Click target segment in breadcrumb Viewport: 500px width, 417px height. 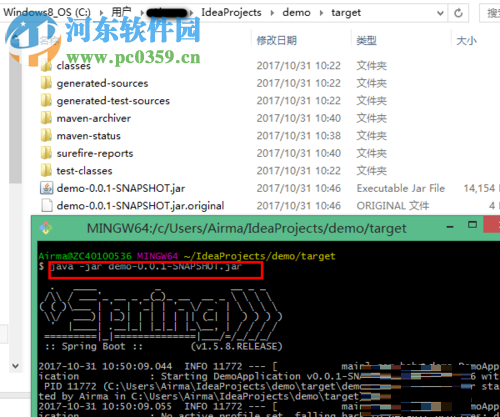(346, 13)
